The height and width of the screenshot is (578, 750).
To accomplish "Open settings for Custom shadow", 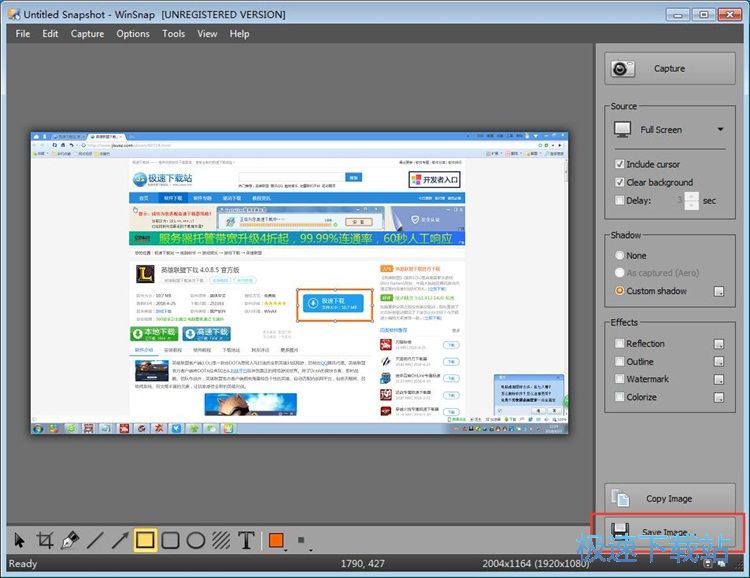I will point(719,291).
